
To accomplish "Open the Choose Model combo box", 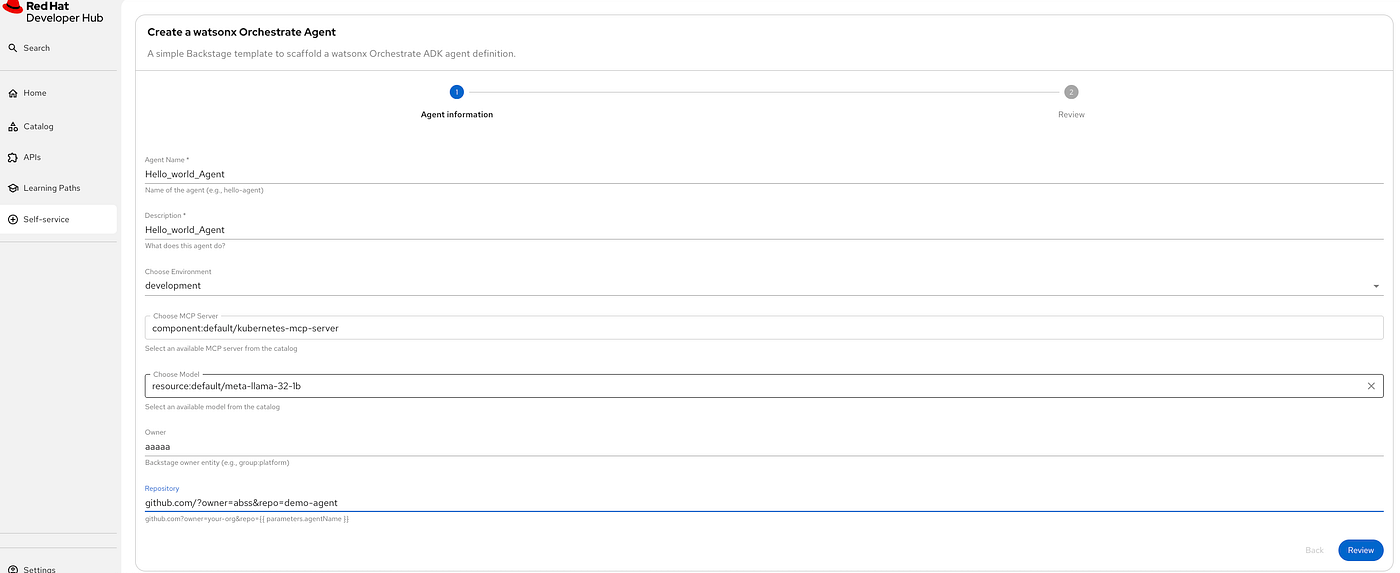I will pos(764,386).
